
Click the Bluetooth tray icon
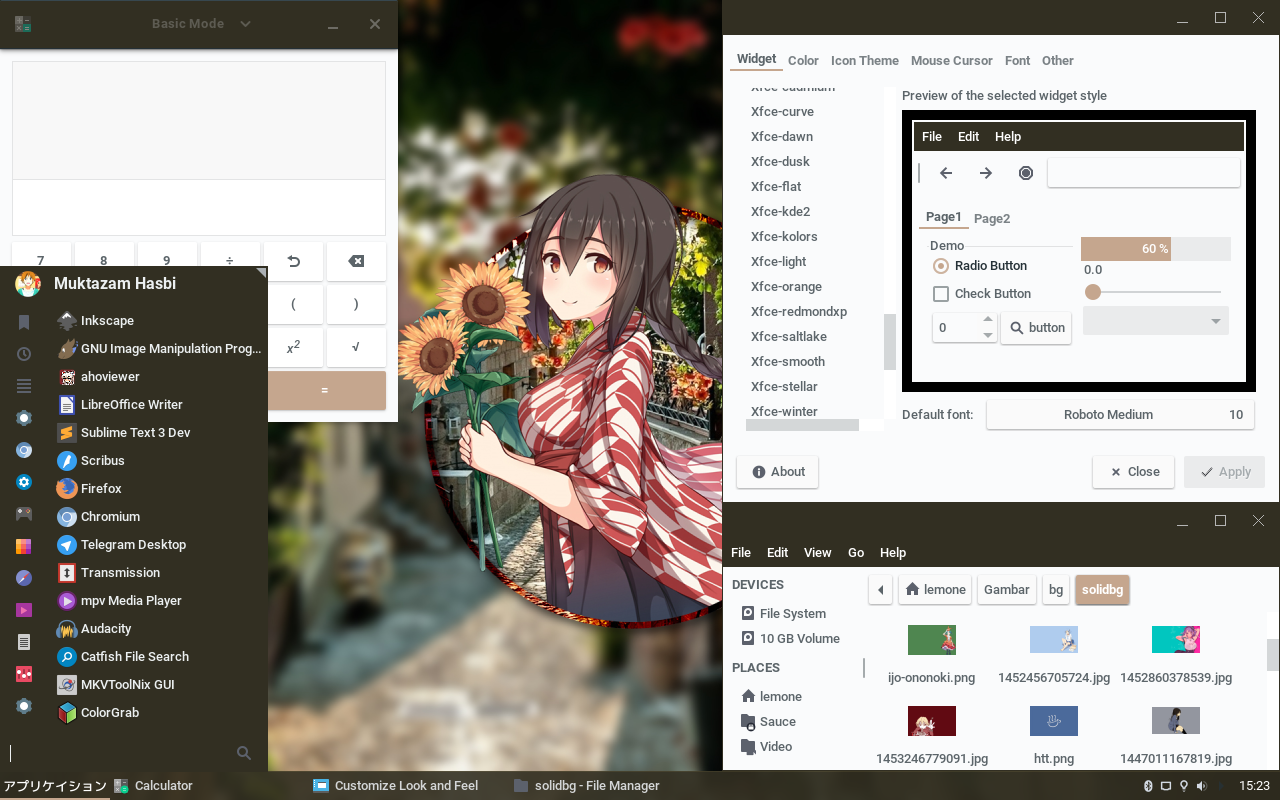point(1148,785)
